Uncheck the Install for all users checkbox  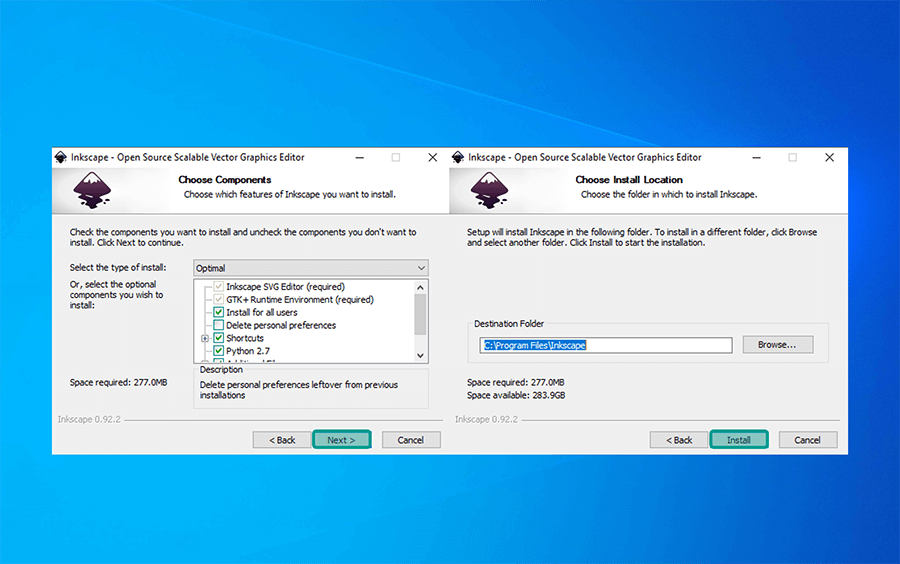219,312
